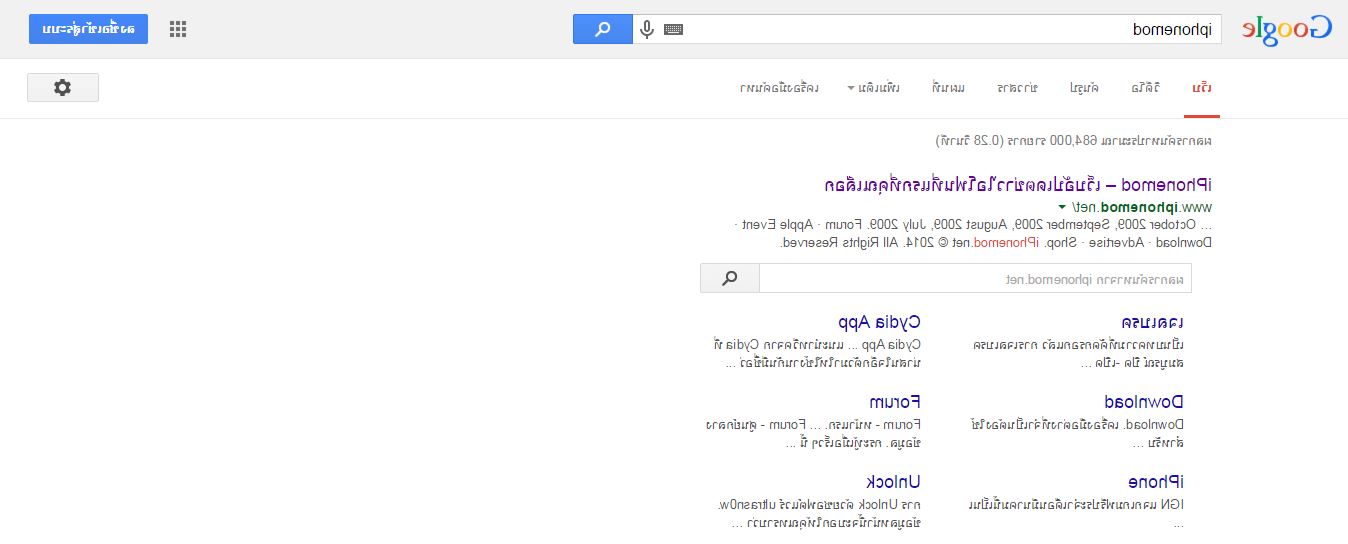Open เครื่องมือค้นหา (Search tools)

click(780, 88)
